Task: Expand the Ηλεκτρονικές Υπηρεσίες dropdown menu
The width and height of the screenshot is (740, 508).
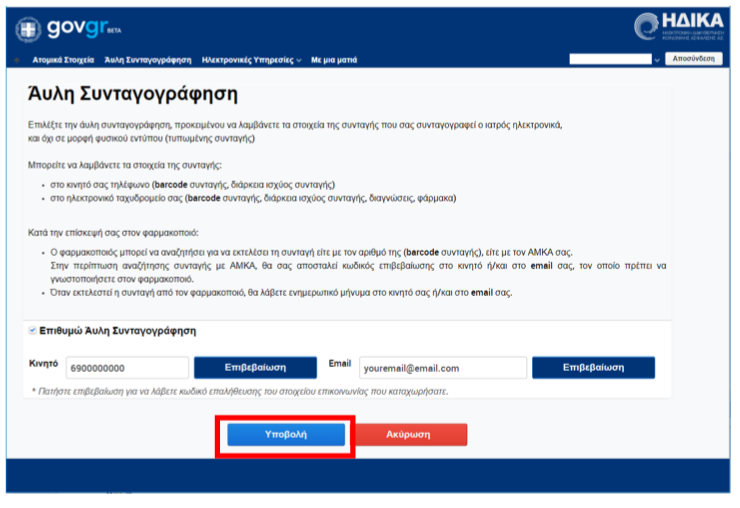Action: click(x=251, y=60)
